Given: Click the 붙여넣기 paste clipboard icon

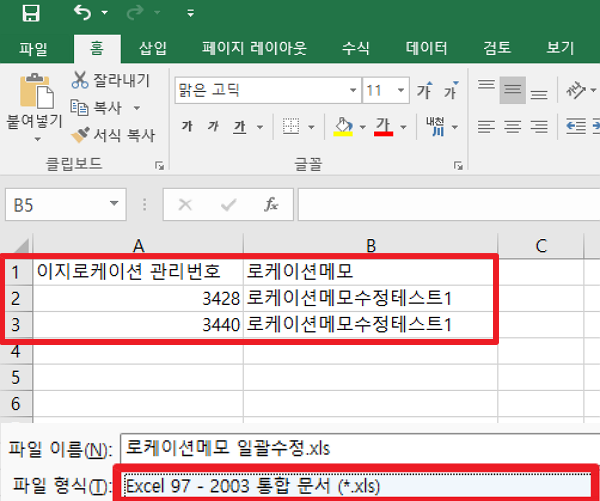Looking at the screenshot, I should coord(37,91).
